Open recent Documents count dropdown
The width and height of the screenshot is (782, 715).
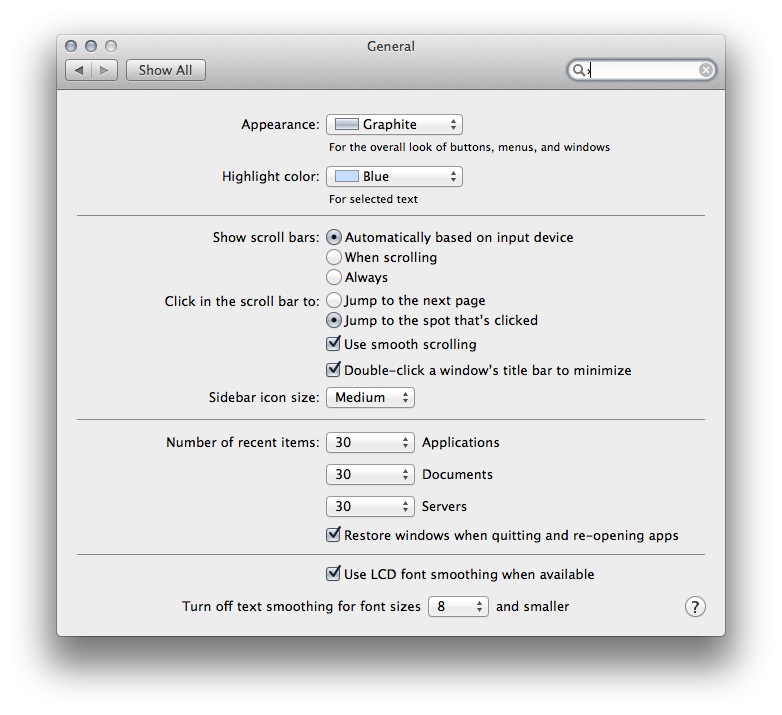tap(370, 475)
